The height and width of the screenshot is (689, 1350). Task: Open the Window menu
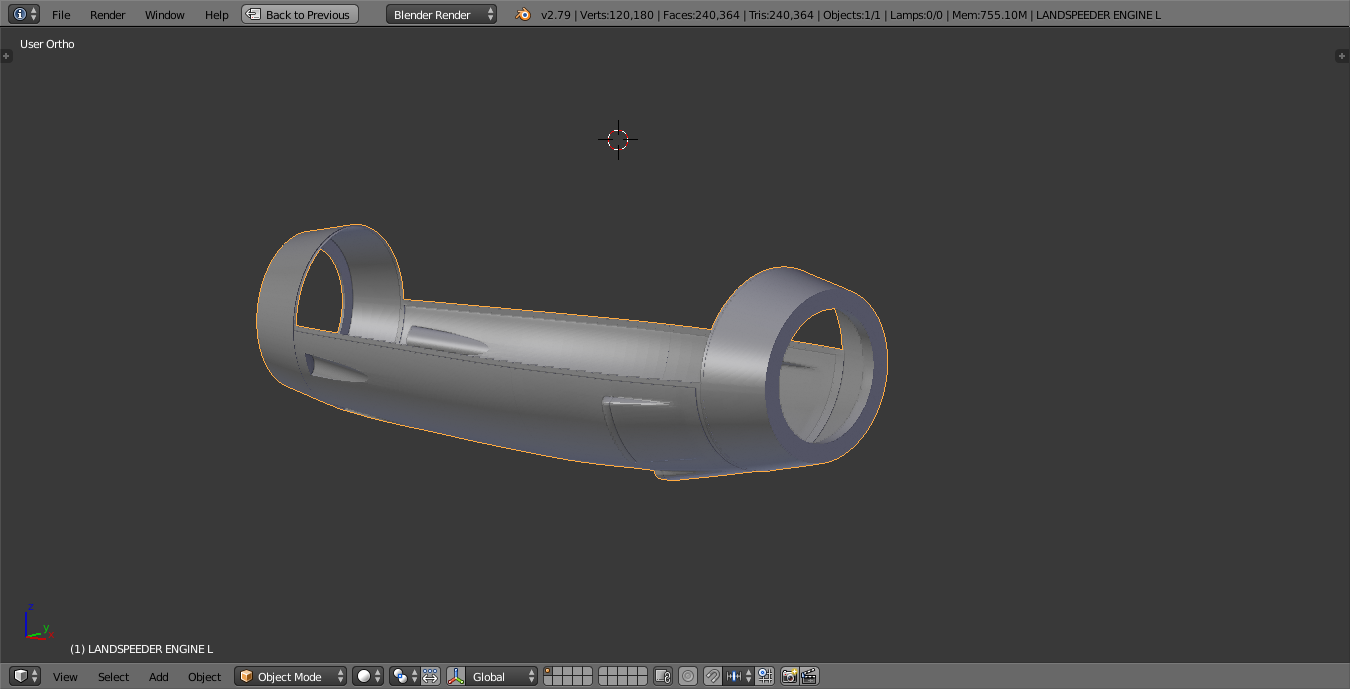click(165, 15)
